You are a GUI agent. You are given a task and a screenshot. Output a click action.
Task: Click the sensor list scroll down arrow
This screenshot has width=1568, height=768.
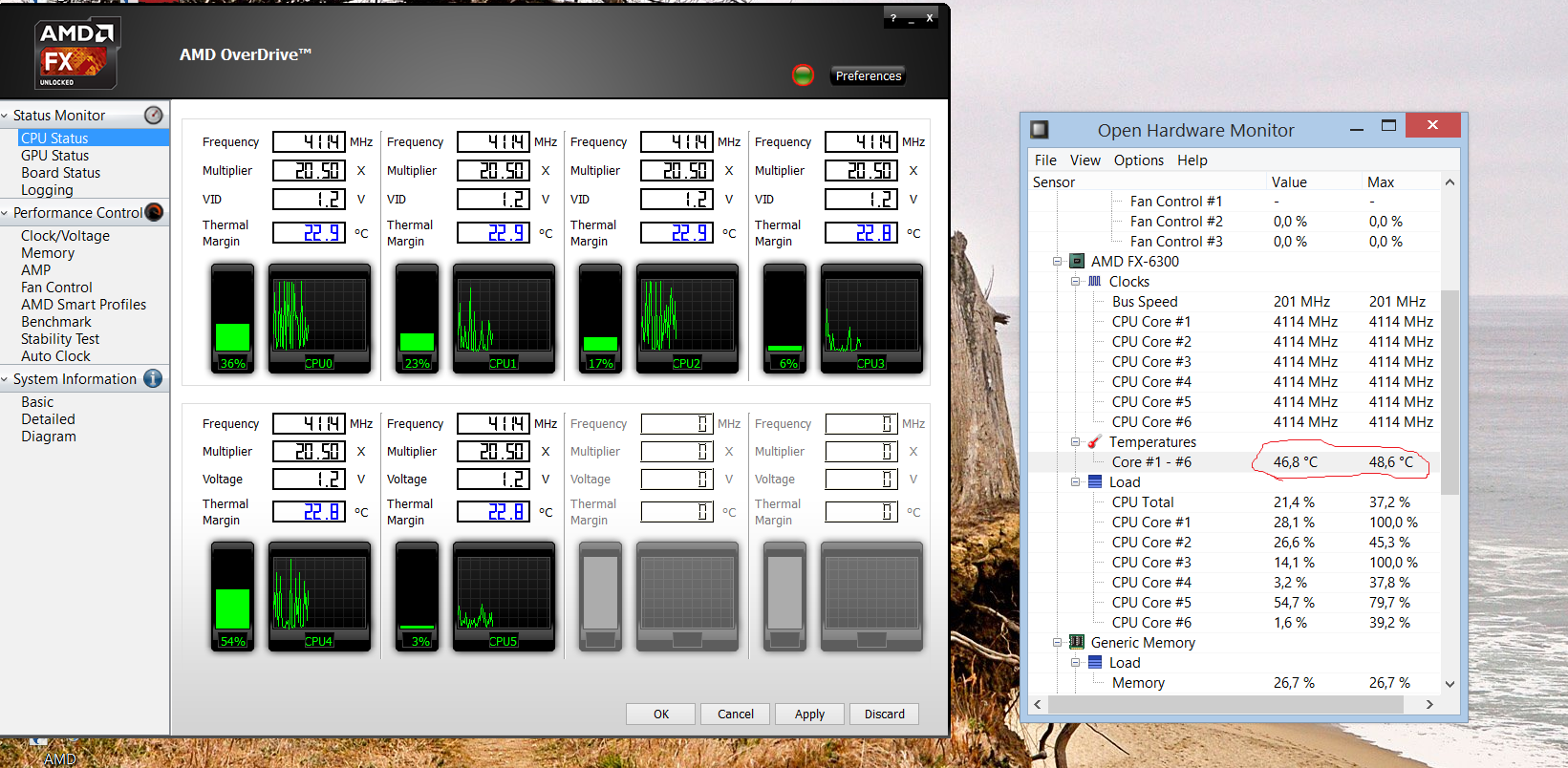(1450, 683)
